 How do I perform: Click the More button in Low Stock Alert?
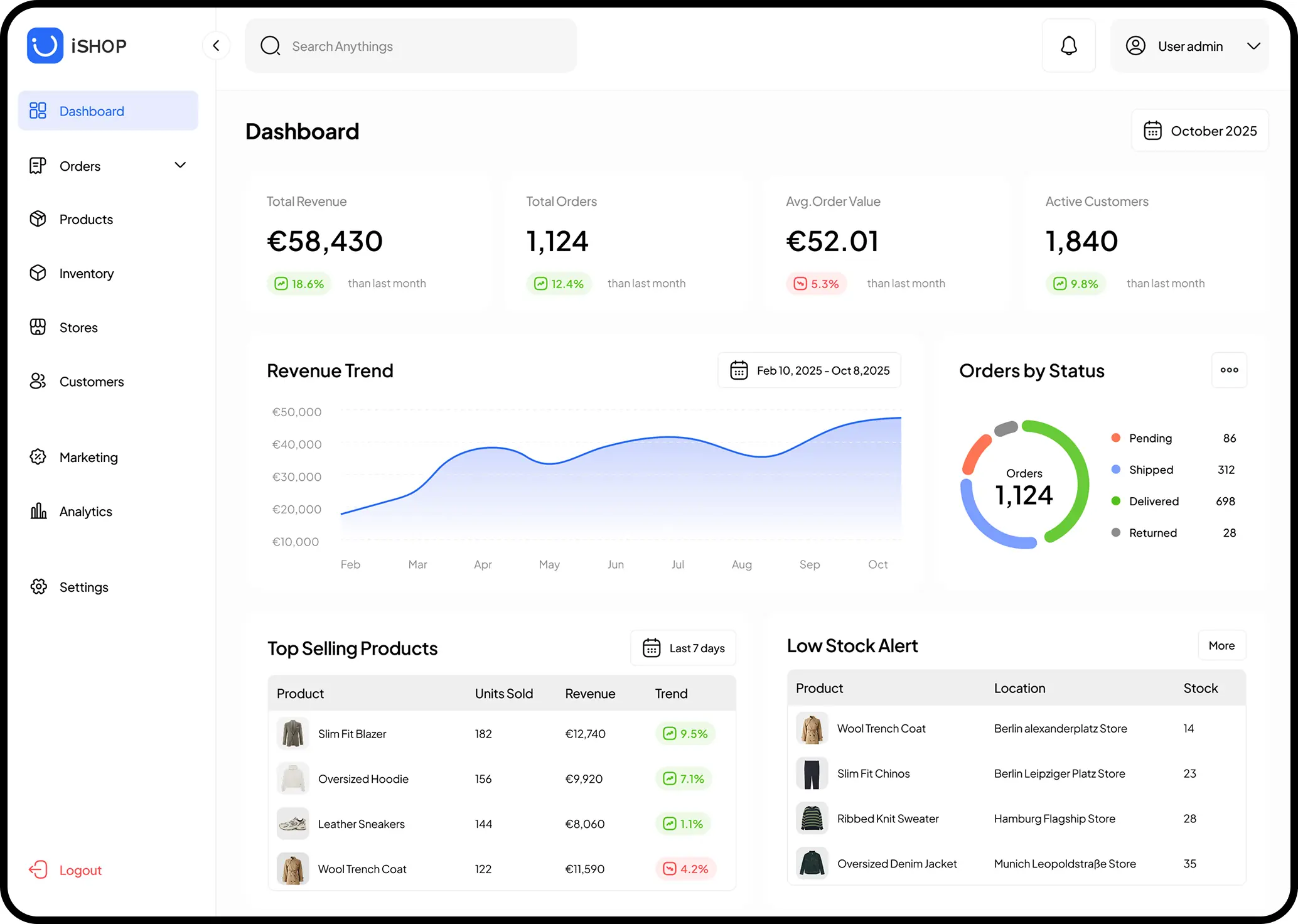click(x=1221, y=645)
